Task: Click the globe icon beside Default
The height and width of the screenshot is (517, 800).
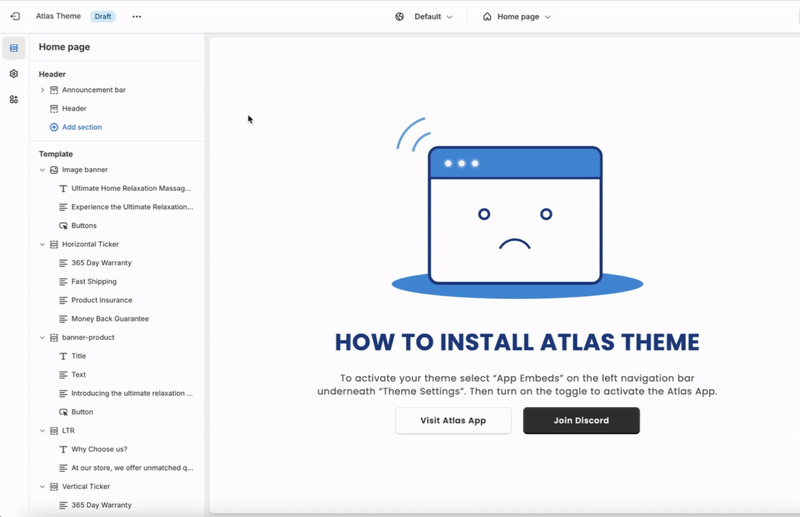Action: pyautogui.click(x=399, y=17)
